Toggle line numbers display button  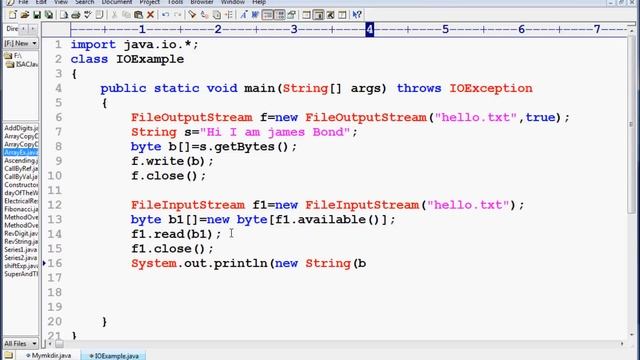tap(280, 15)
